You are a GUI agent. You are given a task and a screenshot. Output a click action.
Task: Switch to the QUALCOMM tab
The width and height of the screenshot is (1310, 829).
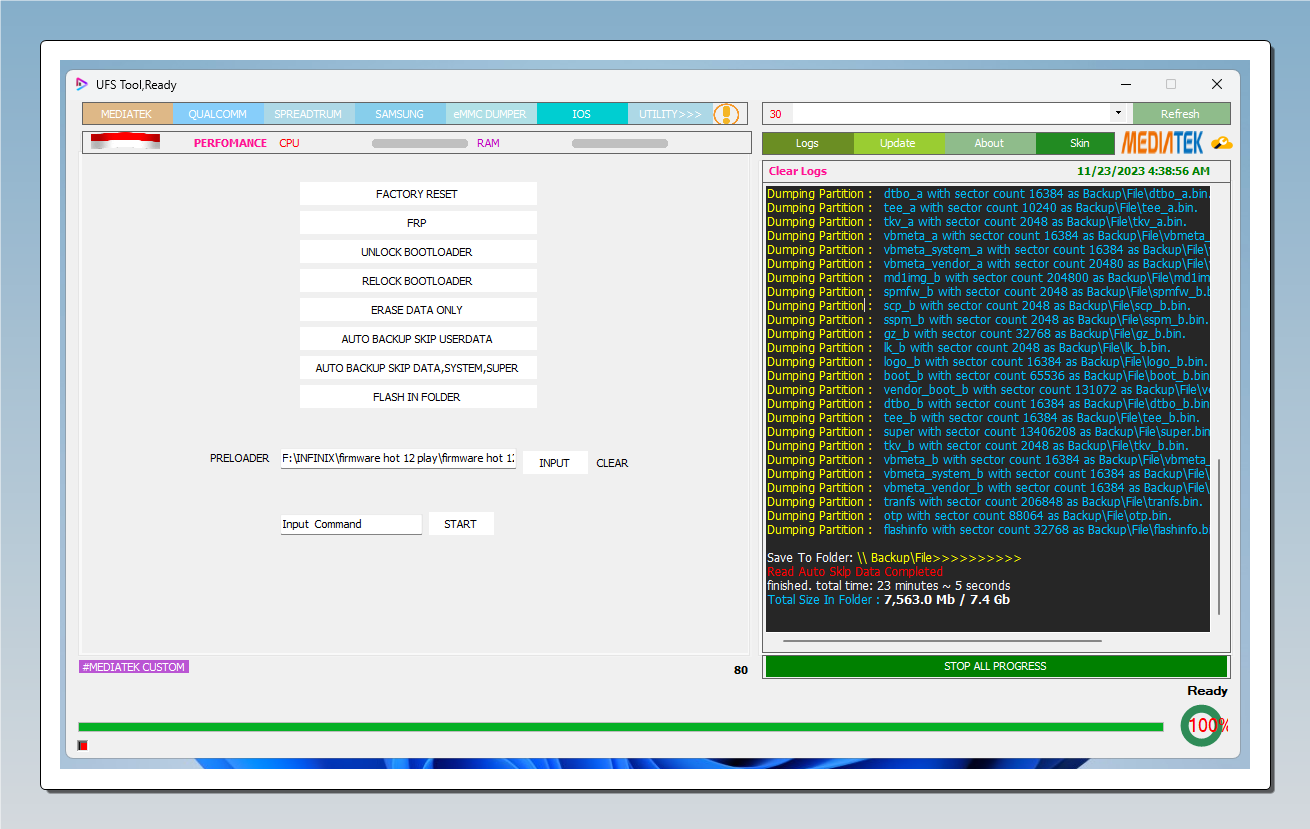(x=218, y=114)
